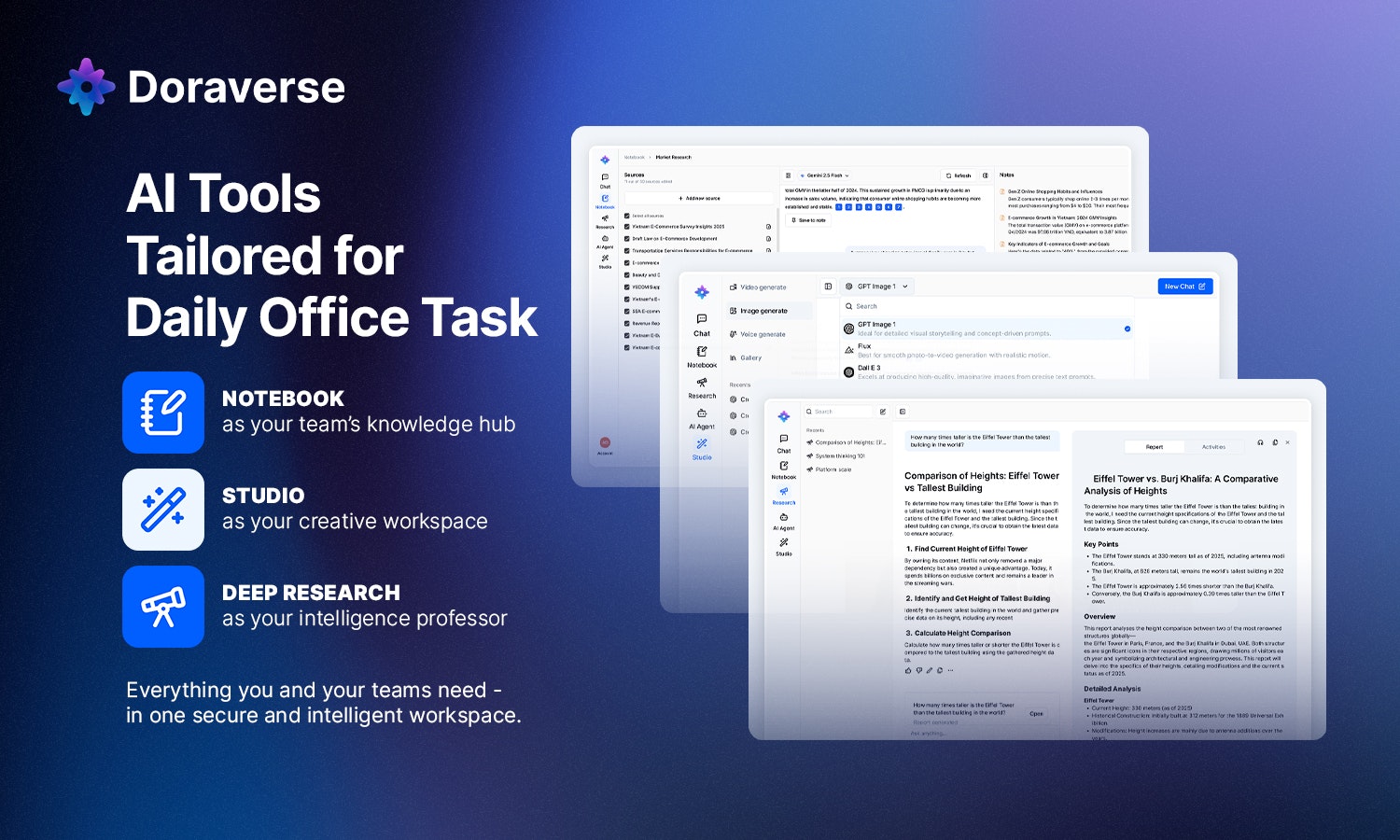The width and height of the screenshot is (1400, 840).
Task: Click the Open button in research prompt
Action: [1036, 713]
